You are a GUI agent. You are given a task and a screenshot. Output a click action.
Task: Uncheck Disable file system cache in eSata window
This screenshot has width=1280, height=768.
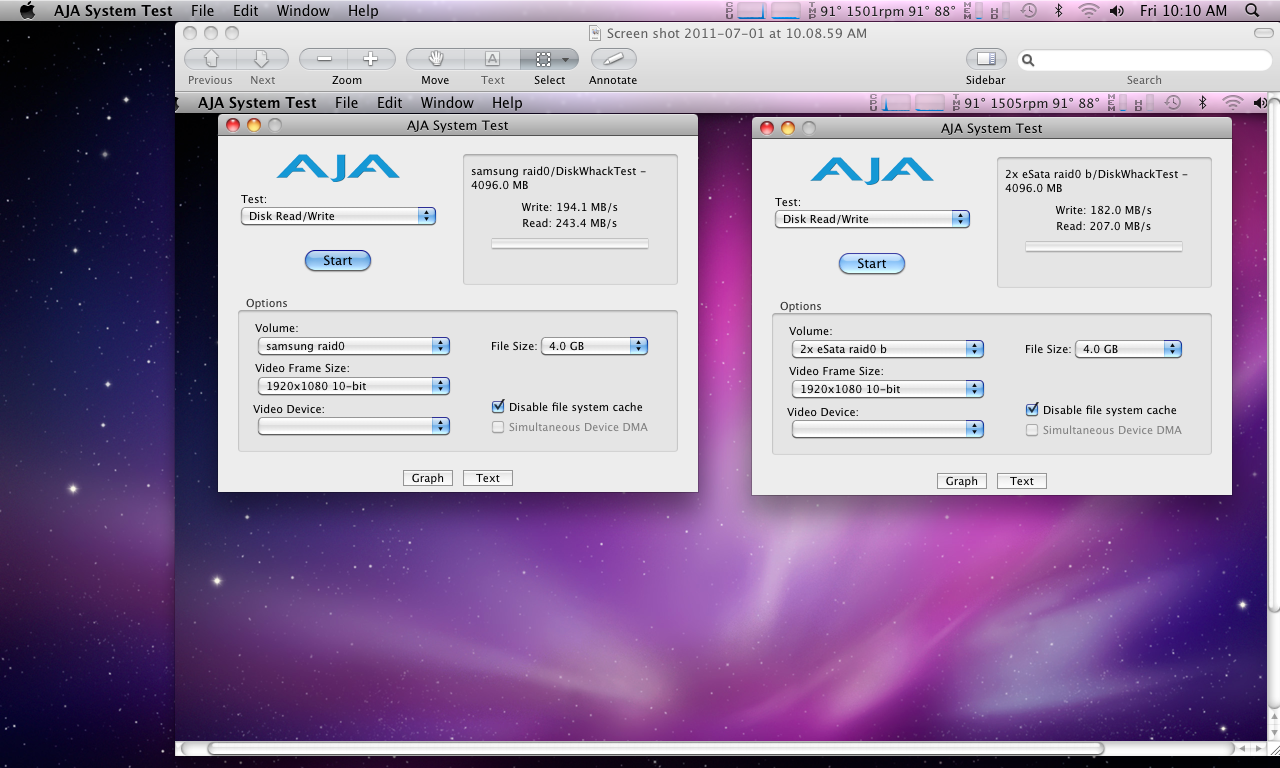point(1032,410)
